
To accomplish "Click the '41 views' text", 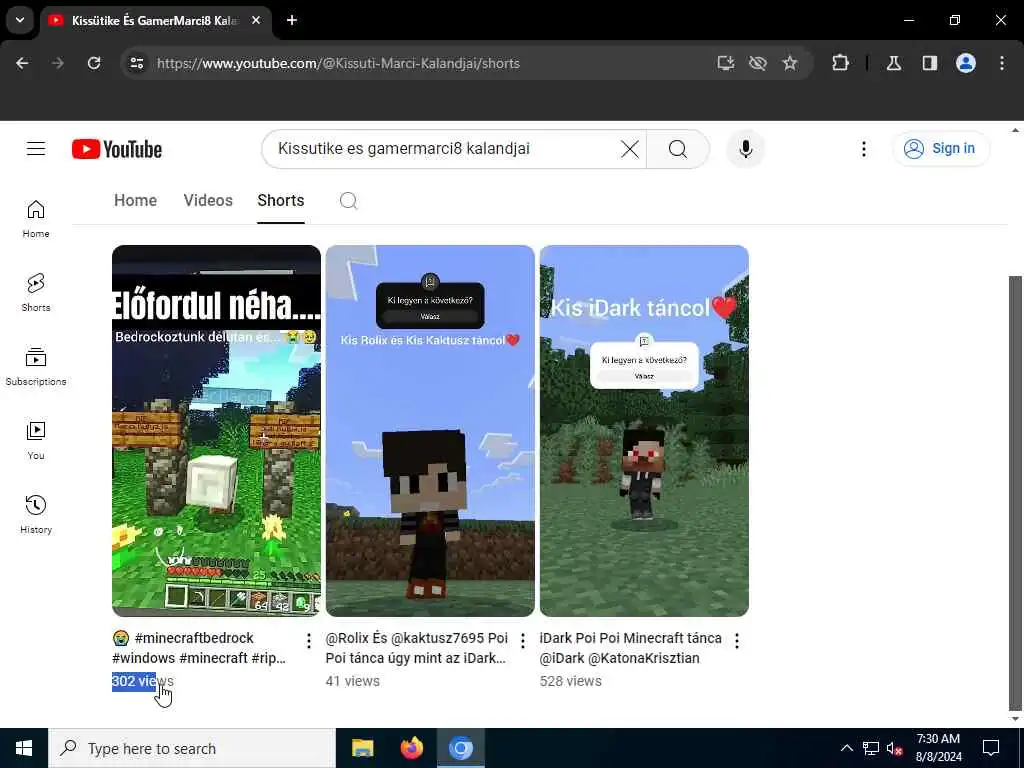I will [353, 681].
